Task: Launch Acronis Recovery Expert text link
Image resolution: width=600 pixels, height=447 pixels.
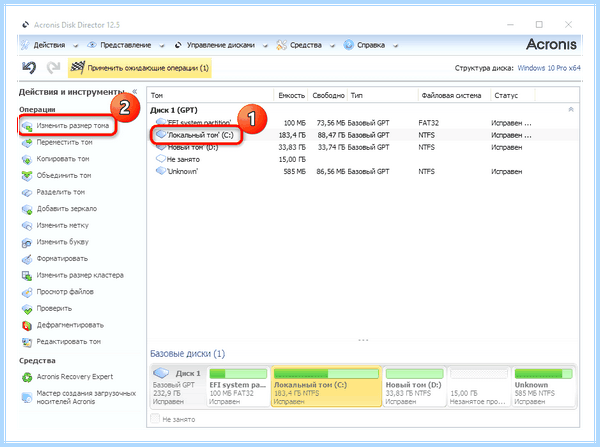Action: tap(75, 377)
